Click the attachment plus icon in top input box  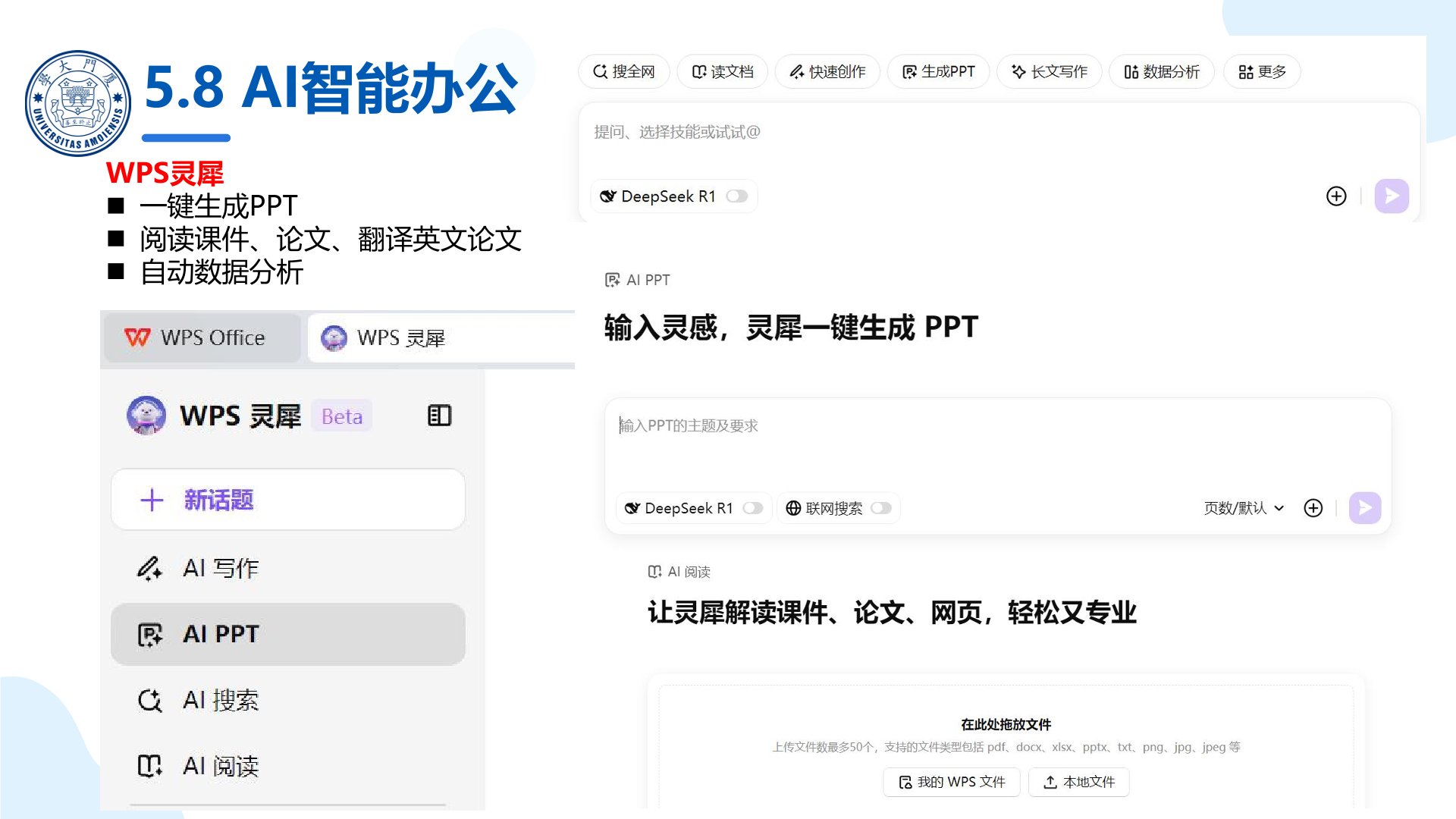click(x=1336, y=196)
